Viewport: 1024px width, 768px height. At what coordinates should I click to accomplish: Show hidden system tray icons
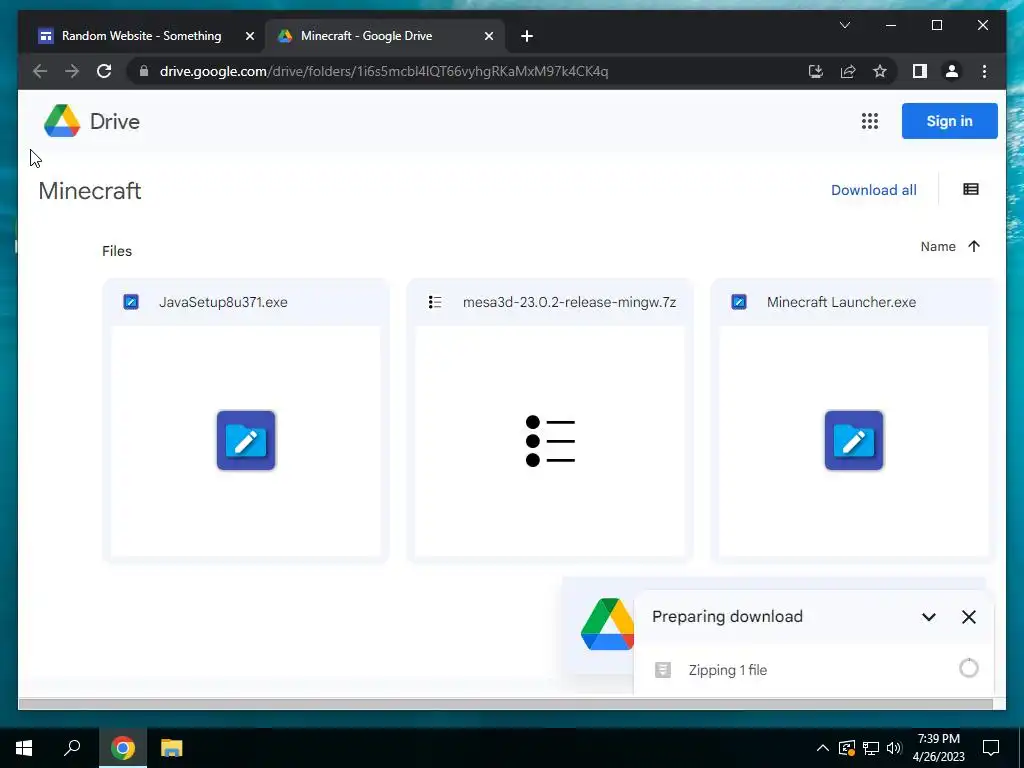[822, 748]
